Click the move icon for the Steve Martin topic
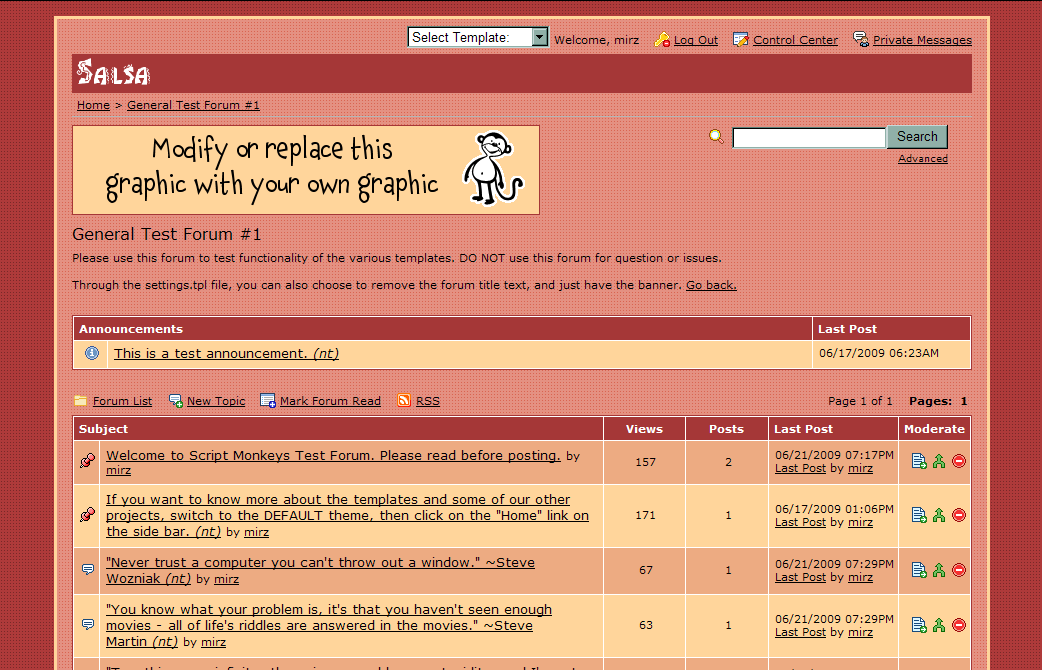Viewport: 1042px width, 670px height. click(919, 625)
